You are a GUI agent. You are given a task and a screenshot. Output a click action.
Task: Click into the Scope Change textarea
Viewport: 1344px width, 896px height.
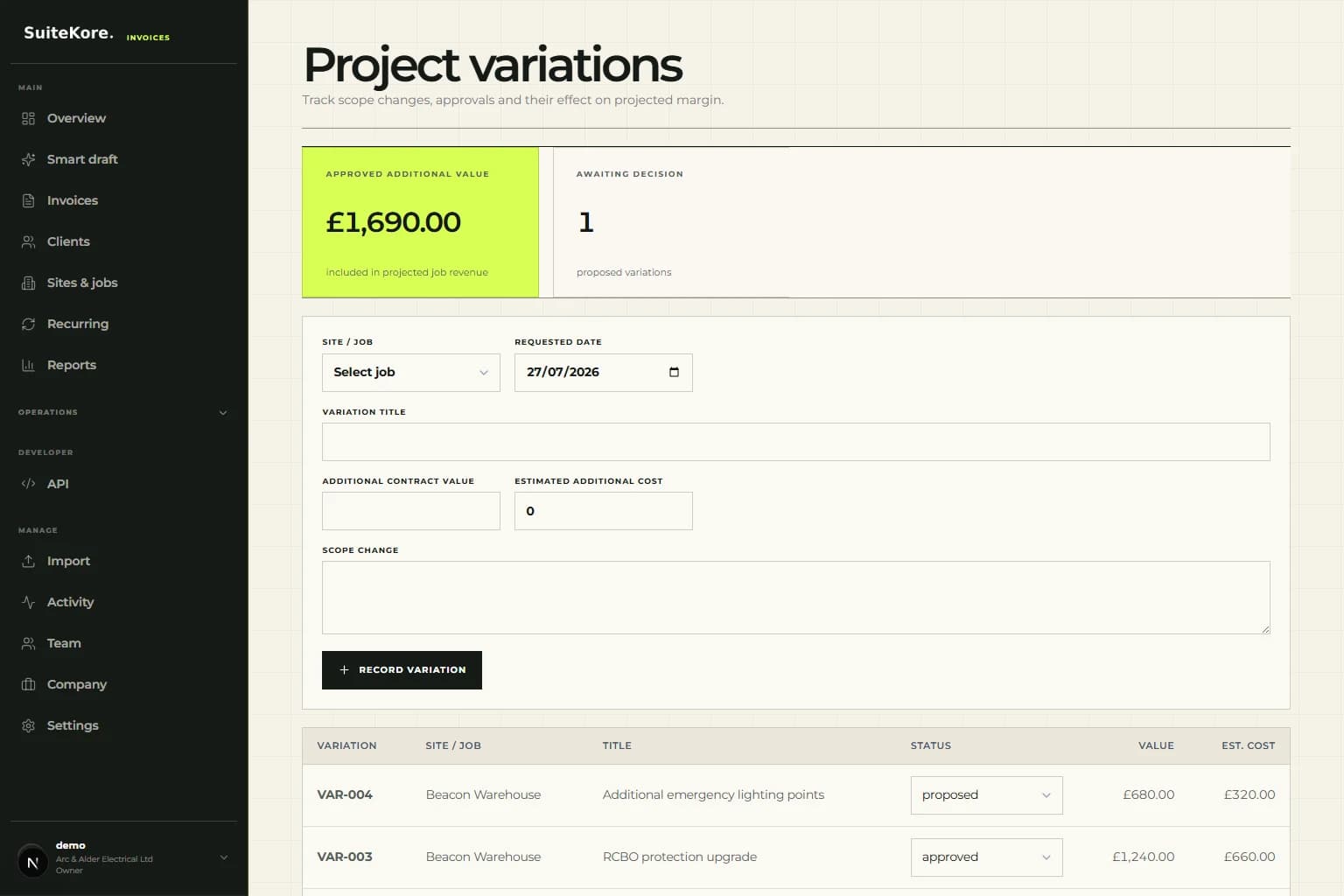coord(795,598)
